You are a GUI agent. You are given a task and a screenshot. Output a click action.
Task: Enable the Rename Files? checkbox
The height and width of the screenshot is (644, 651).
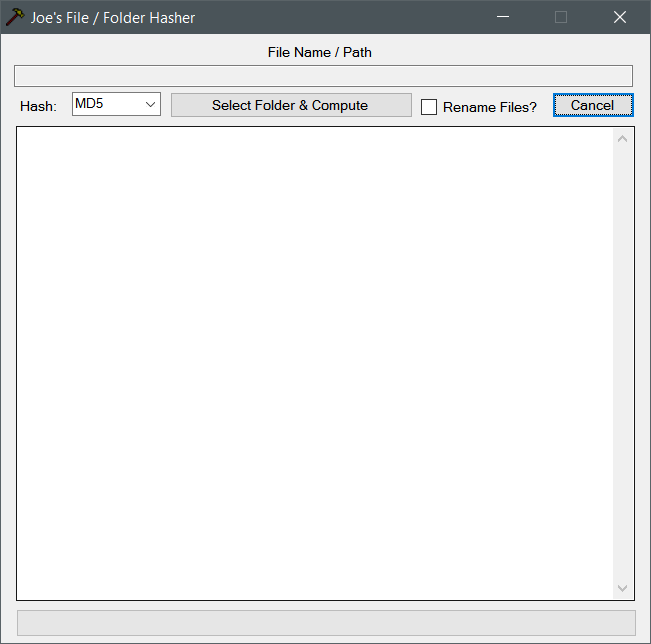click(x=429, y=107)
